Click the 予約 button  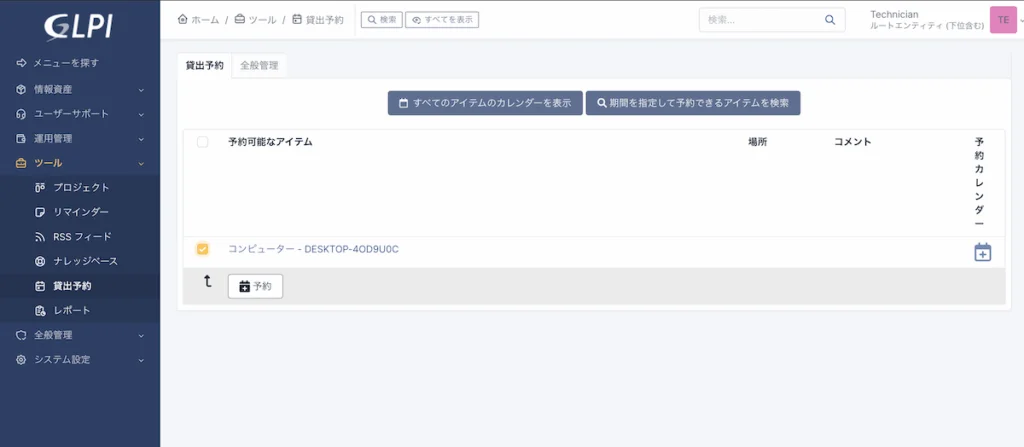point(255,286)
